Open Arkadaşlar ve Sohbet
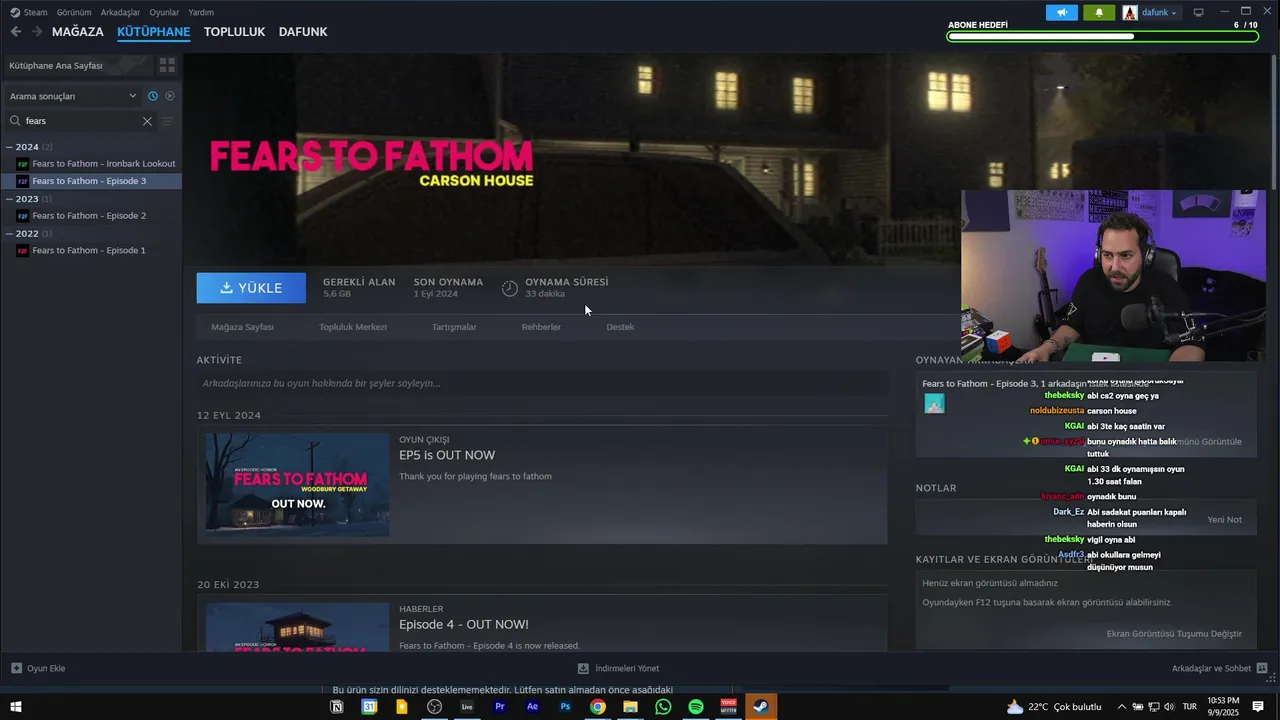 tap(1220, 668)
